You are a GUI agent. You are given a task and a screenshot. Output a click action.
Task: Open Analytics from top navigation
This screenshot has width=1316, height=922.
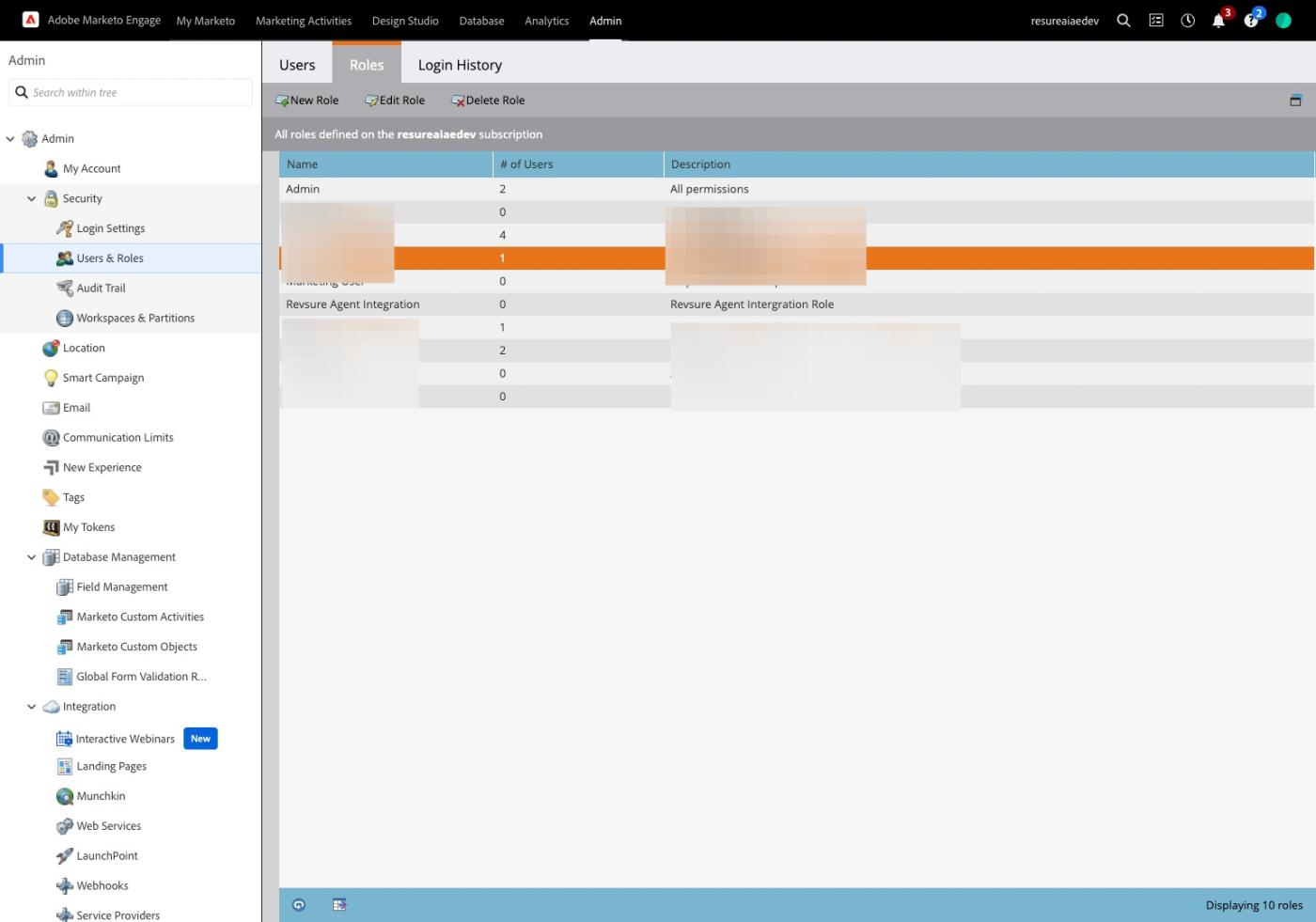coord(547,21)
